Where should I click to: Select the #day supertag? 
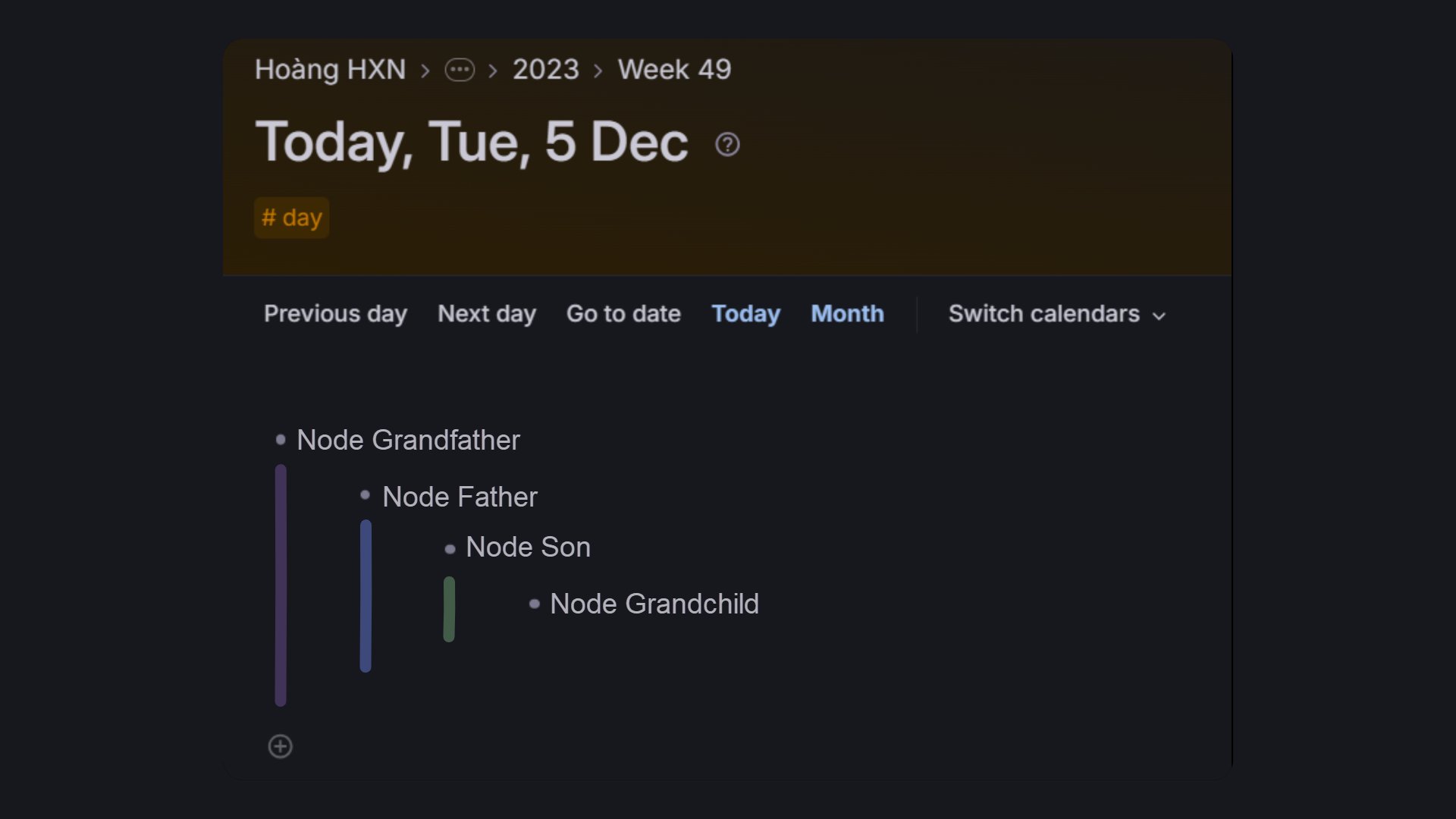pos(292,218)
